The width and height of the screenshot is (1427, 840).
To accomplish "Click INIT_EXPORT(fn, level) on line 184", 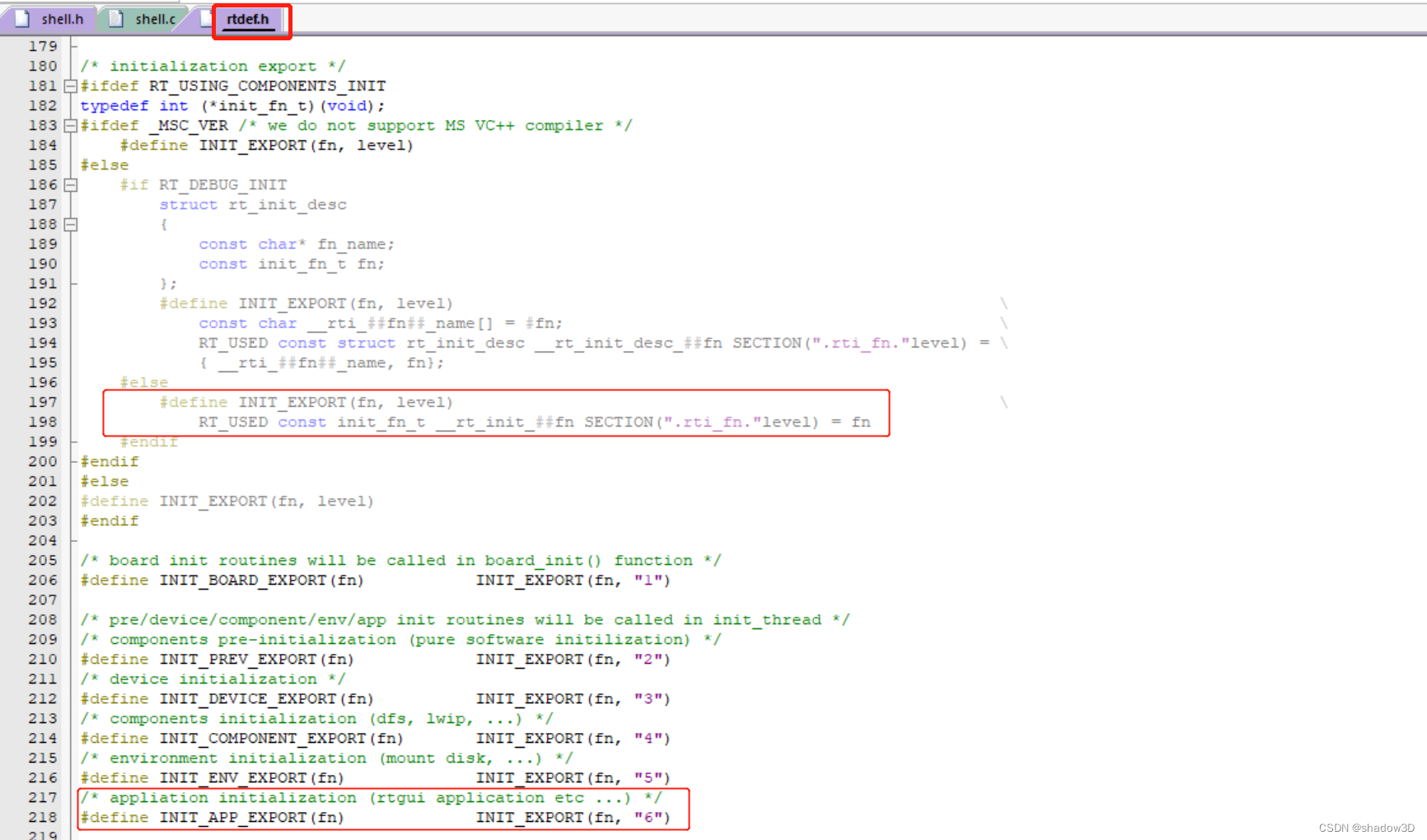I will [x=306, y=145].
